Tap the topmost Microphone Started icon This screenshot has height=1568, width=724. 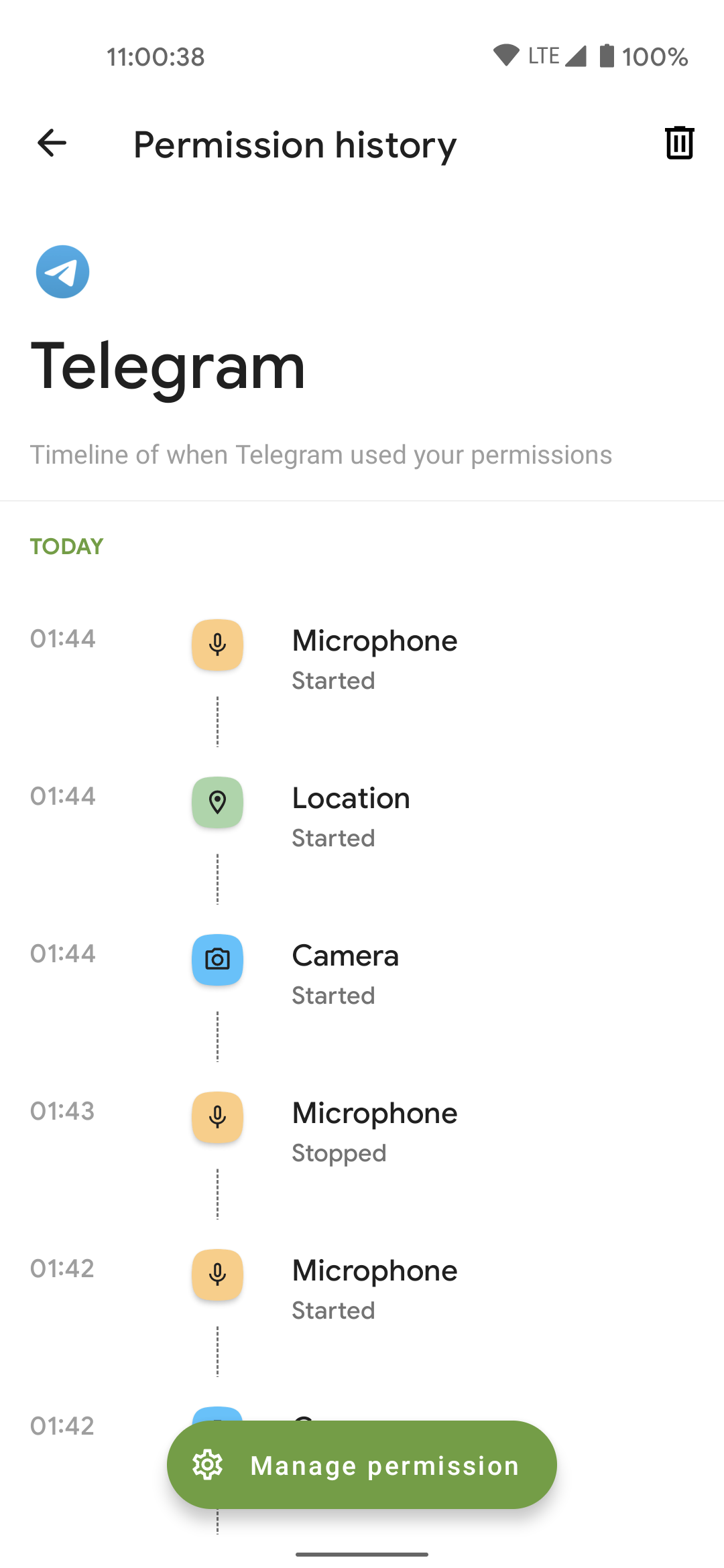[217, 645]
